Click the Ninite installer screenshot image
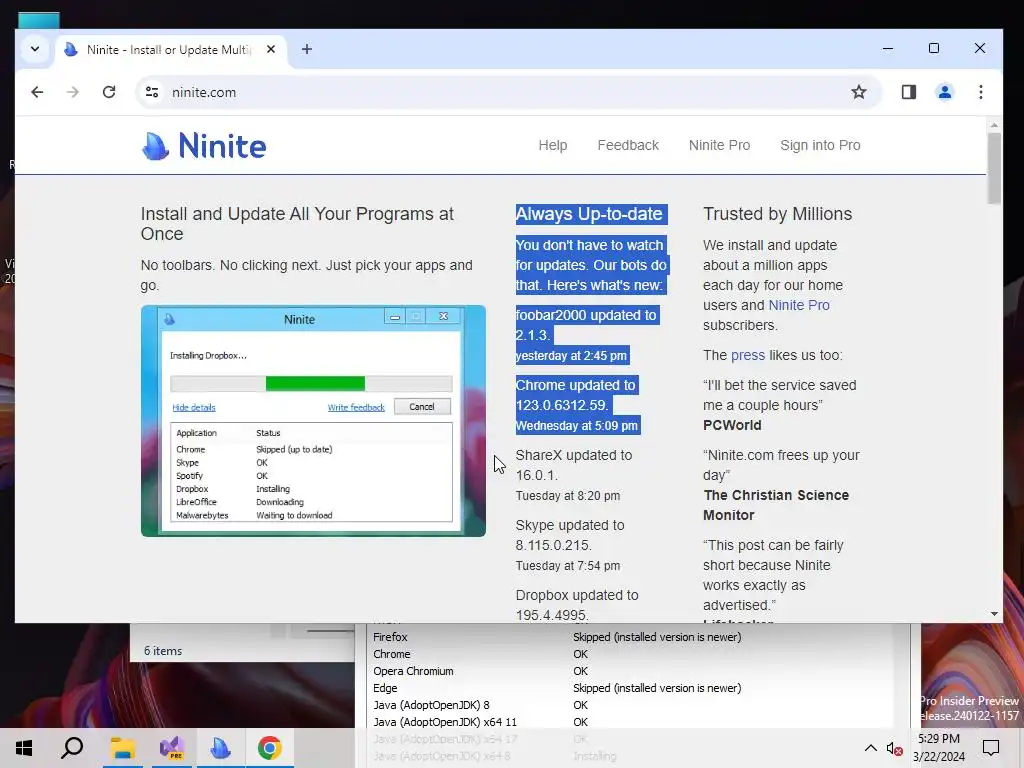The height and width of the screenshot is (768, 1024). click(x=313, y=421)
